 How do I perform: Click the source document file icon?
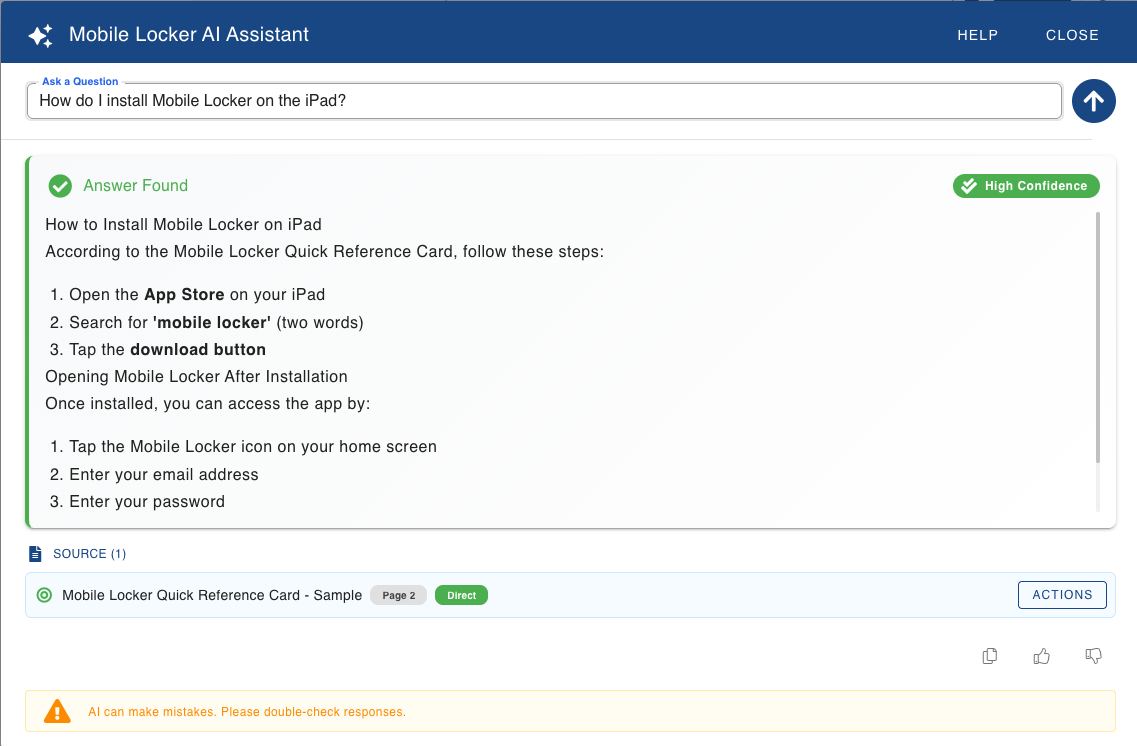pyautogui.click(x=35, y=554)
